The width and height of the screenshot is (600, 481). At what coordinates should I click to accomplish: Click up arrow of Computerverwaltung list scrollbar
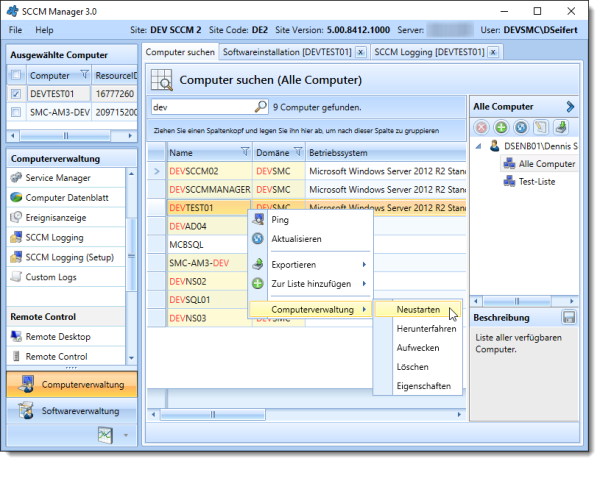coord(131,173)
